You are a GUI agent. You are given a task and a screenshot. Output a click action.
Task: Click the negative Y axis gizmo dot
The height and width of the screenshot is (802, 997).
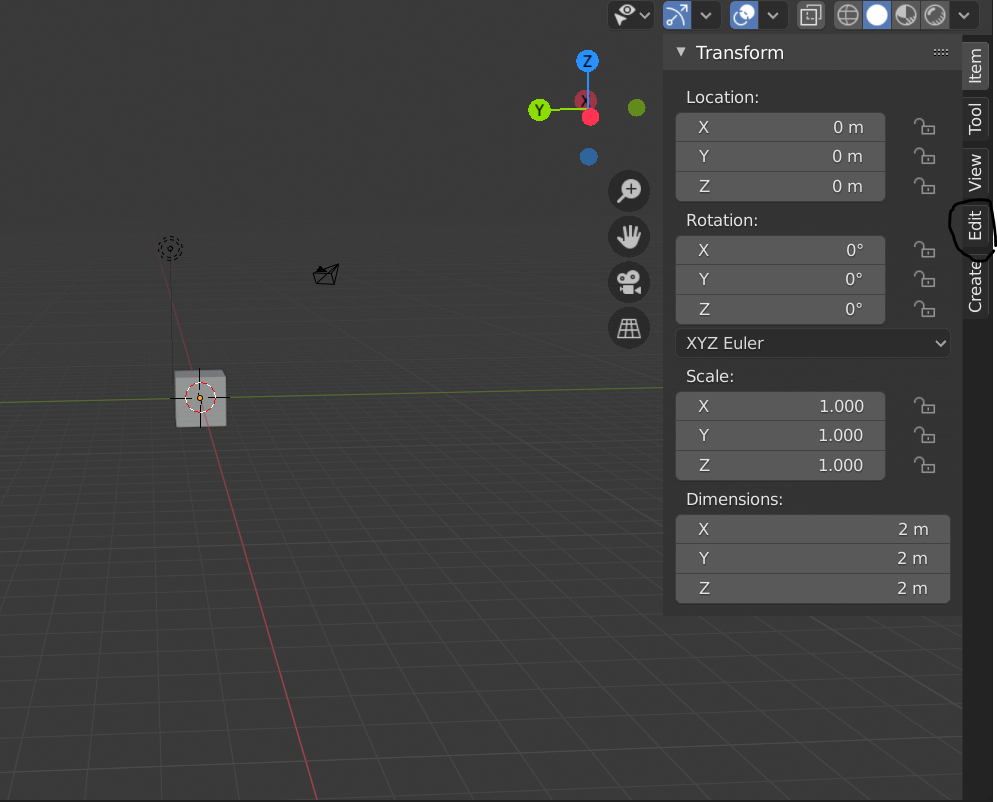(x=636, y=108)
